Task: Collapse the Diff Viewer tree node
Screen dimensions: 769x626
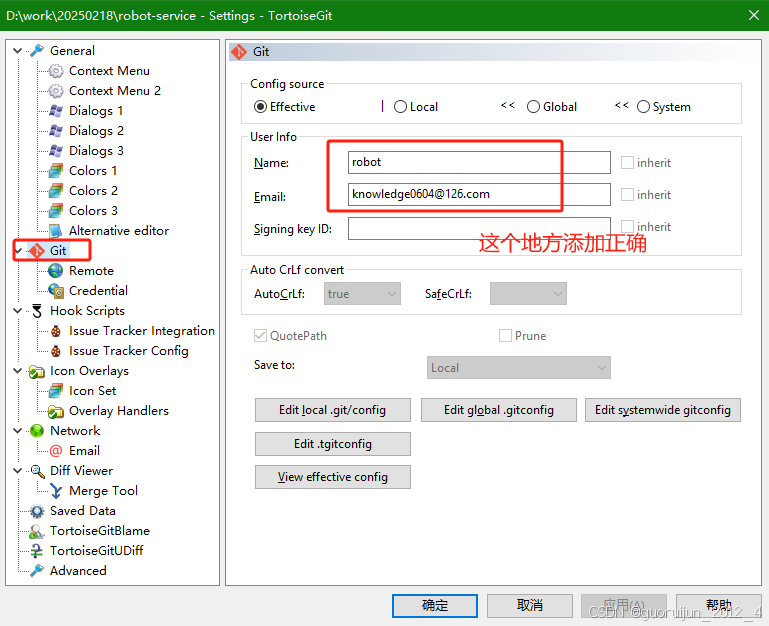Action: click(x=18, y=471)
